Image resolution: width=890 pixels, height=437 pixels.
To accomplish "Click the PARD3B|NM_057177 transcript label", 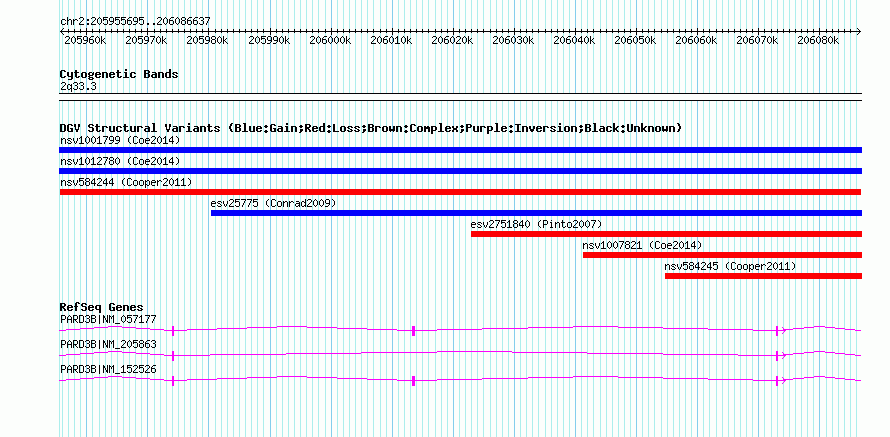I will coord(108,319).
